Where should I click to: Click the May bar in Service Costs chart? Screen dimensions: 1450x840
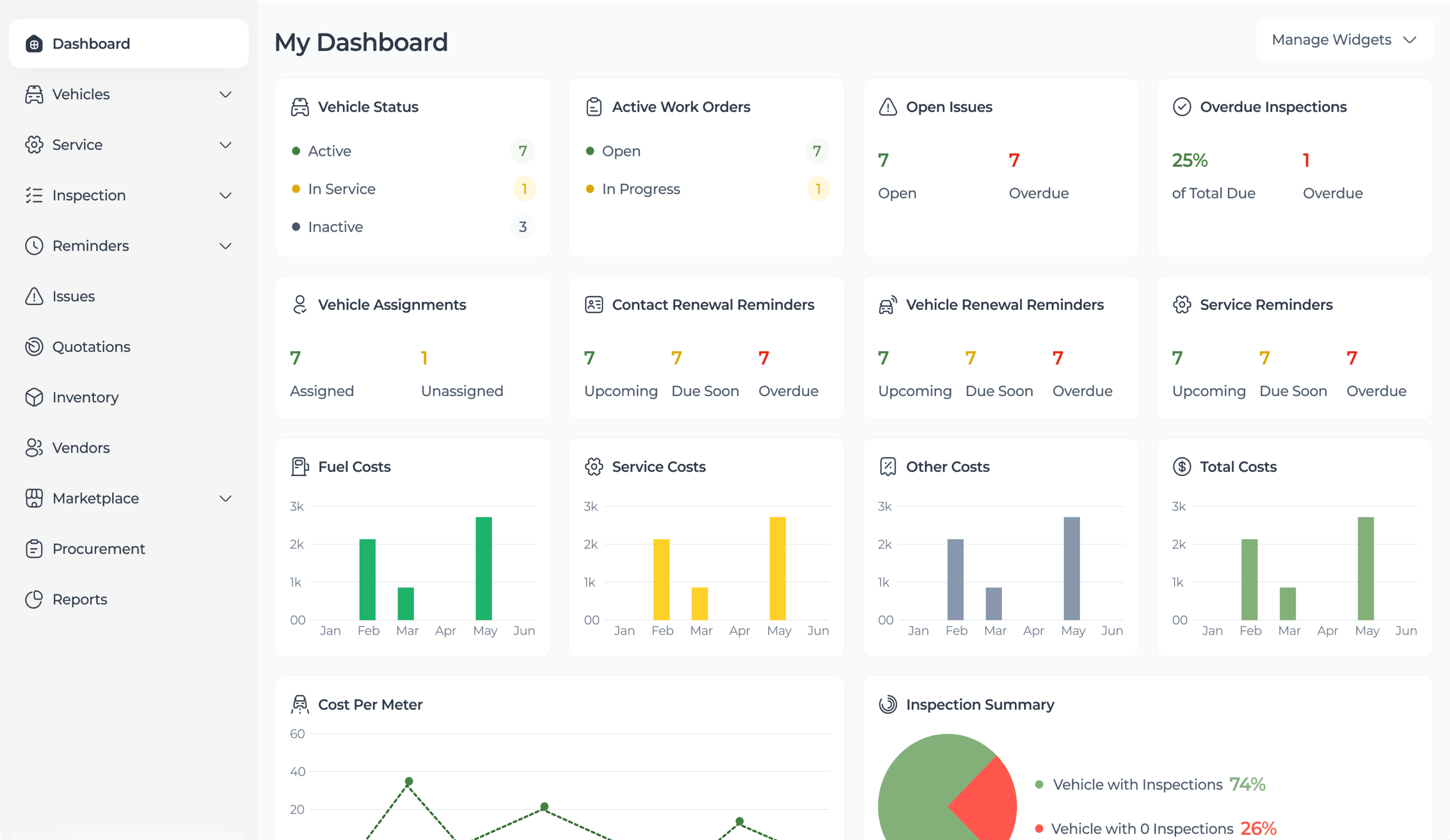pos(778,569)
